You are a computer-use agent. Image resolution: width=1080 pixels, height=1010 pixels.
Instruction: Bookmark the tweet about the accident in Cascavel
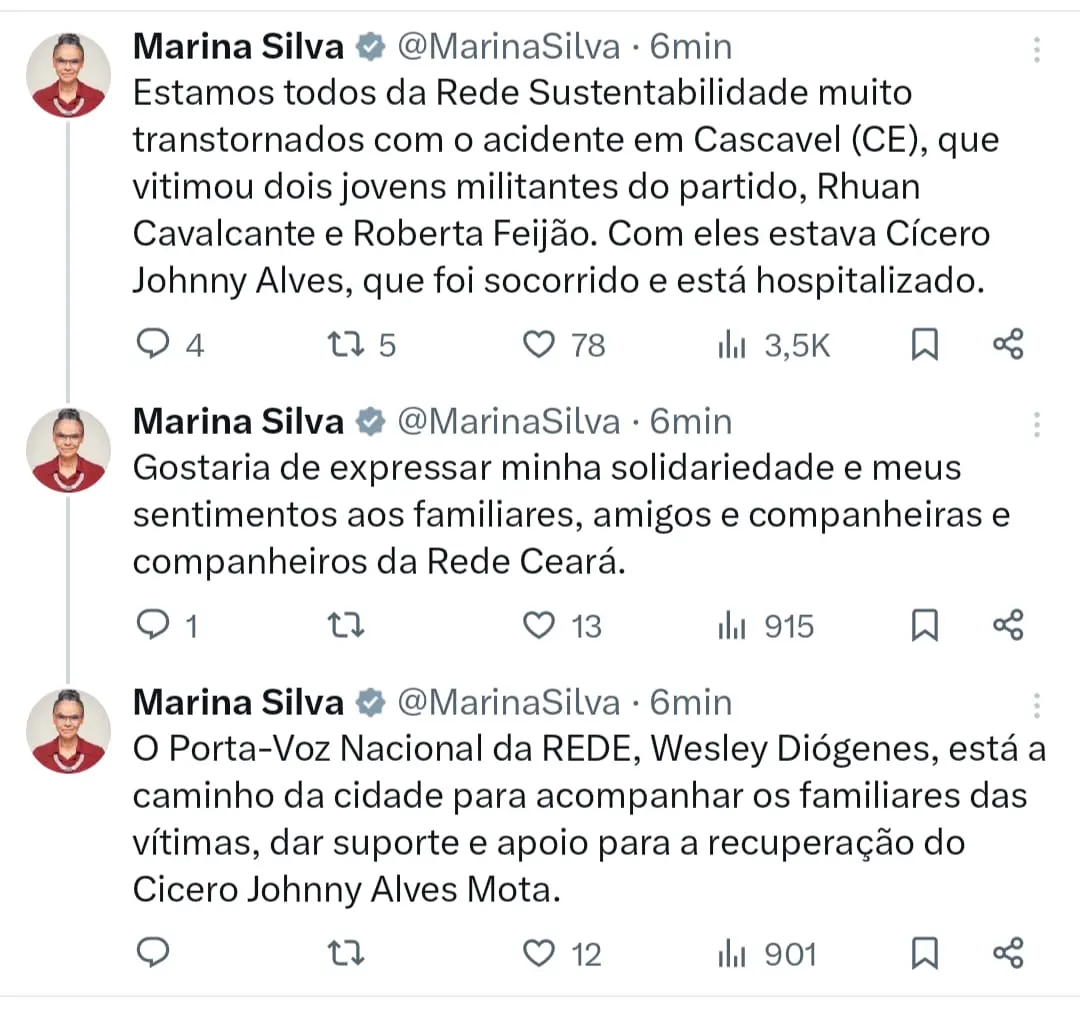coord(925,344)
